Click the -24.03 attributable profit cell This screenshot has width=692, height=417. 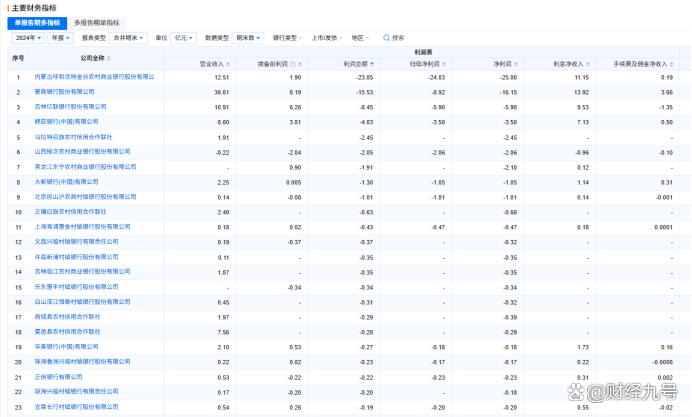click(x=436, y=78)
